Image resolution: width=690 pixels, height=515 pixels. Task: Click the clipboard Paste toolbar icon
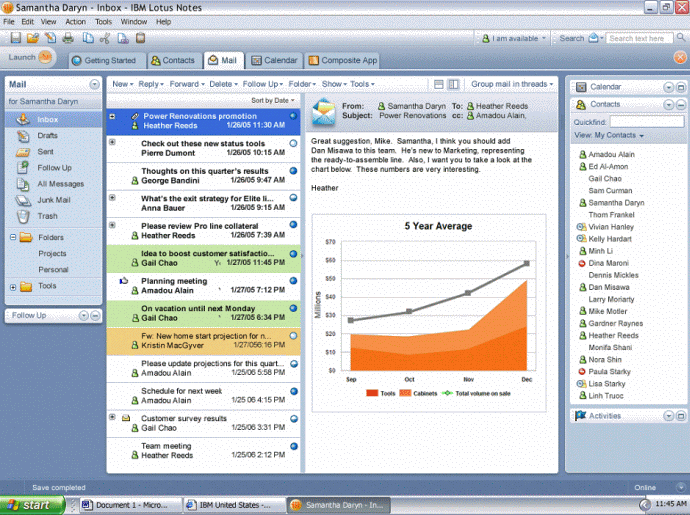pos(140,38)
